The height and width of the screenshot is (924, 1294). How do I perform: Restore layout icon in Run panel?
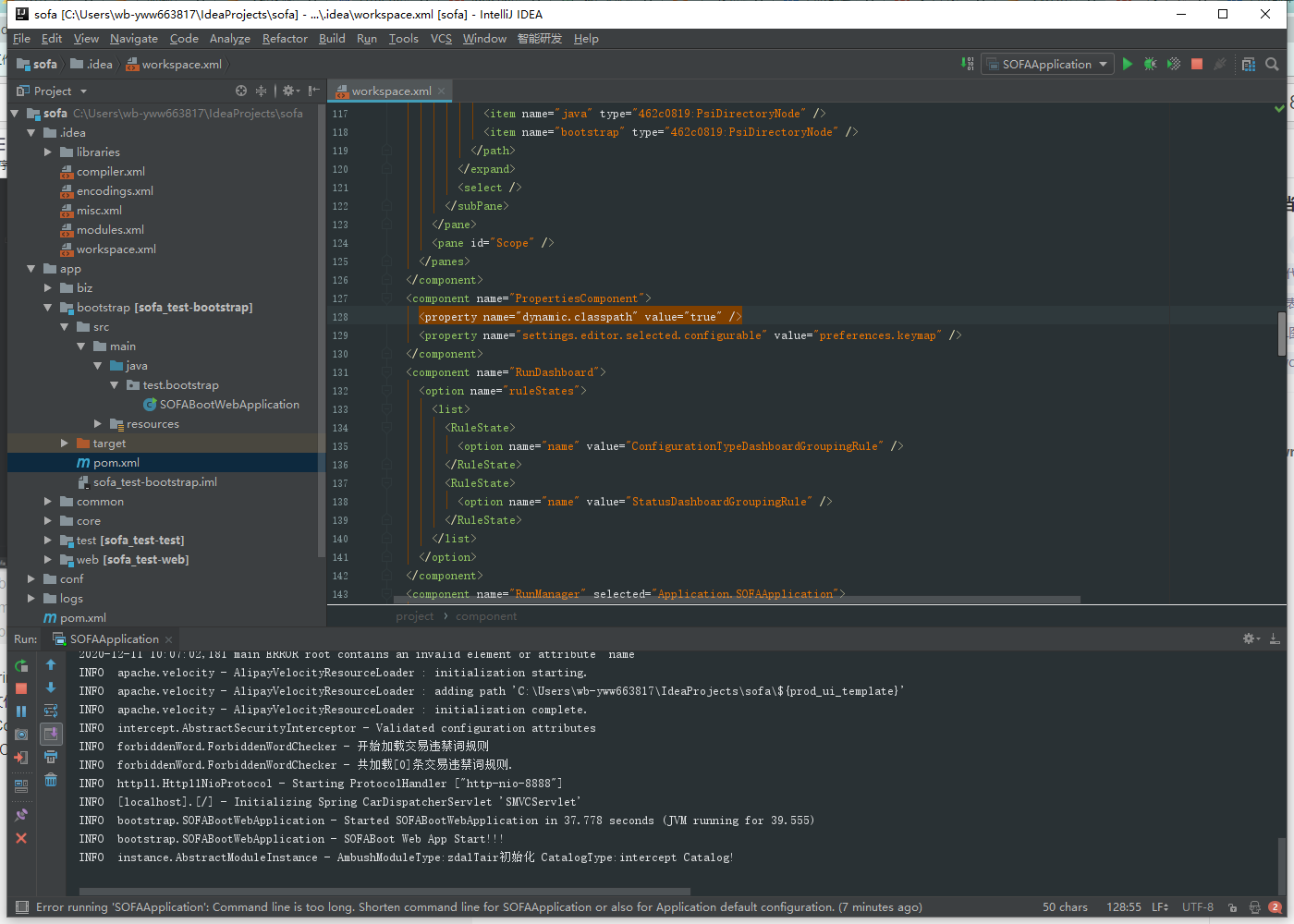coord(21,786)
